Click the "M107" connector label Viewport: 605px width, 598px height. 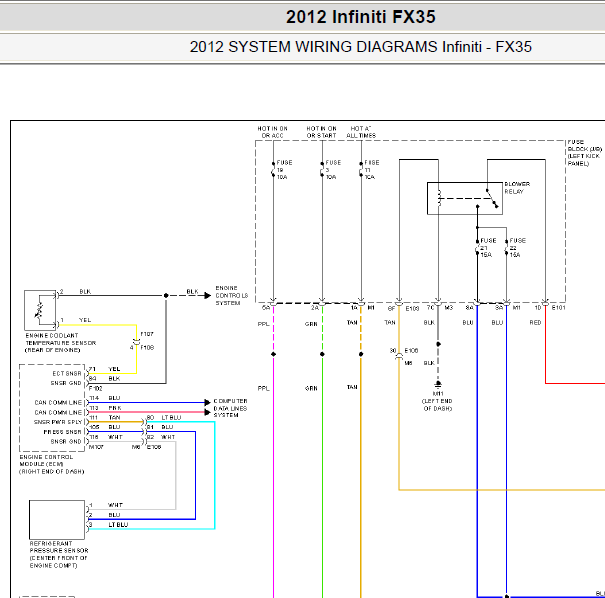96,448
